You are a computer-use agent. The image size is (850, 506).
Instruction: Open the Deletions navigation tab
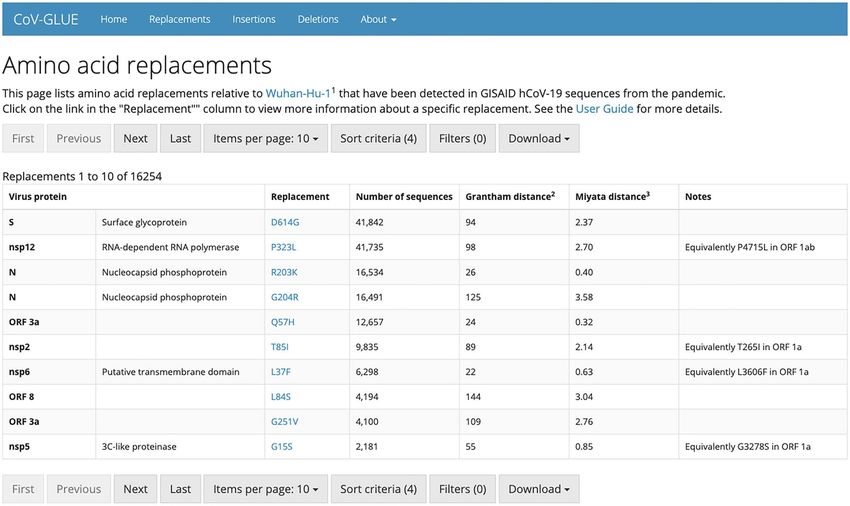point(318,20)
